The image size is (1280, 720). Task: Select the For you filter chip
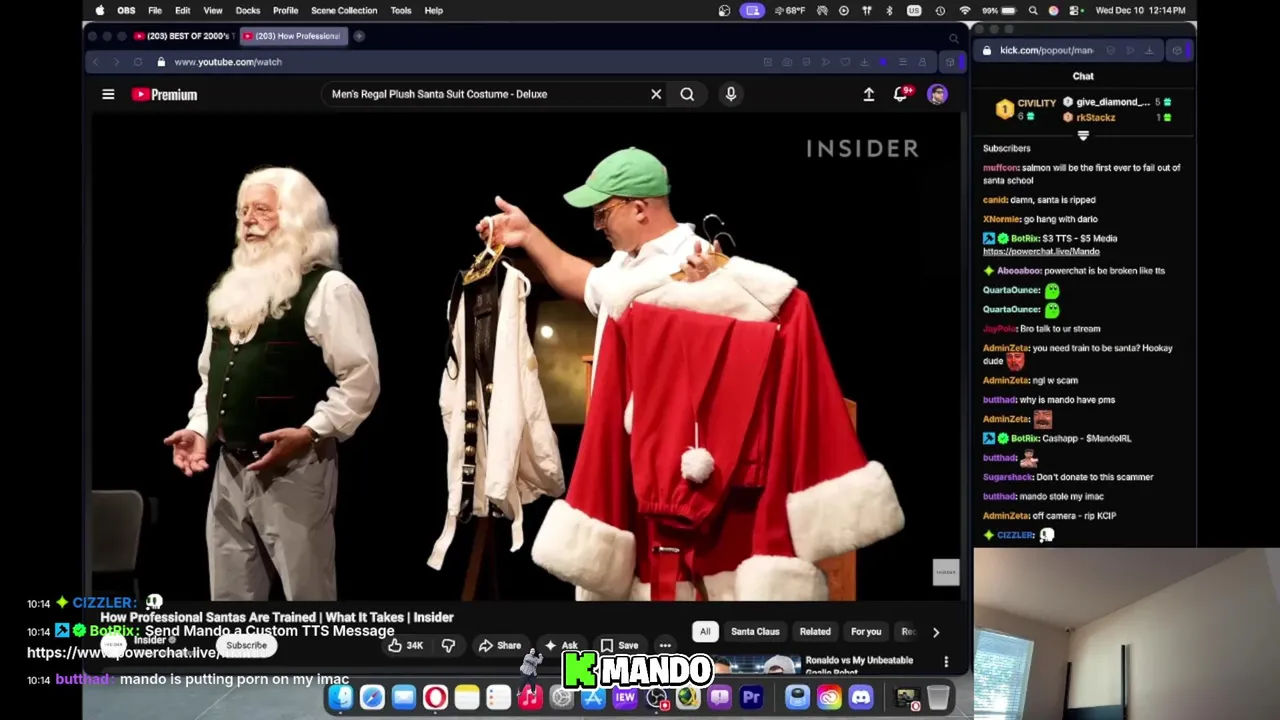click(x=866, y=632)
